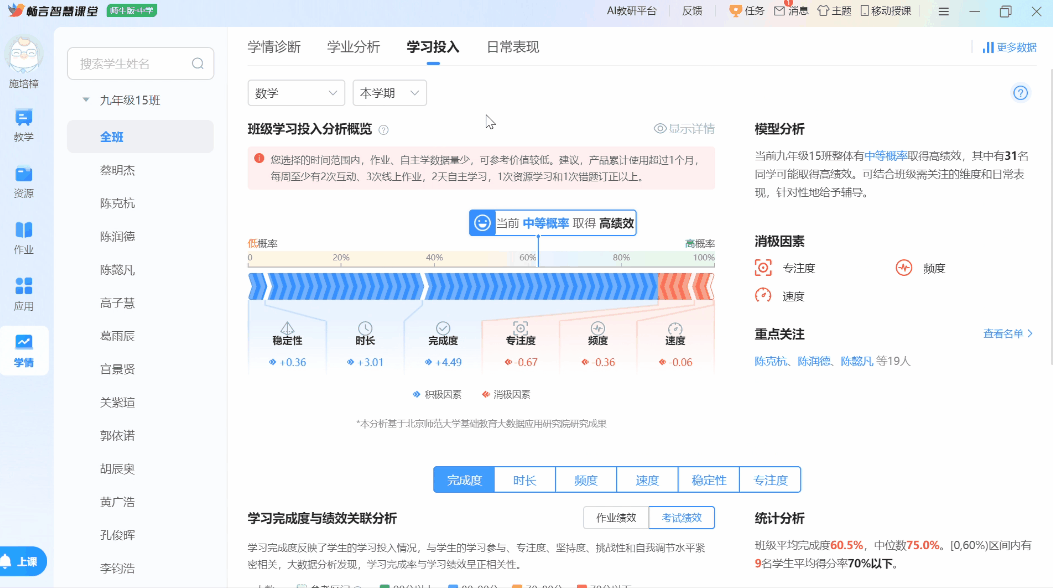Viewport: 1053px width, 588px height.
Task: Collapse the 九年级15班 class tree
Action: 87,100
